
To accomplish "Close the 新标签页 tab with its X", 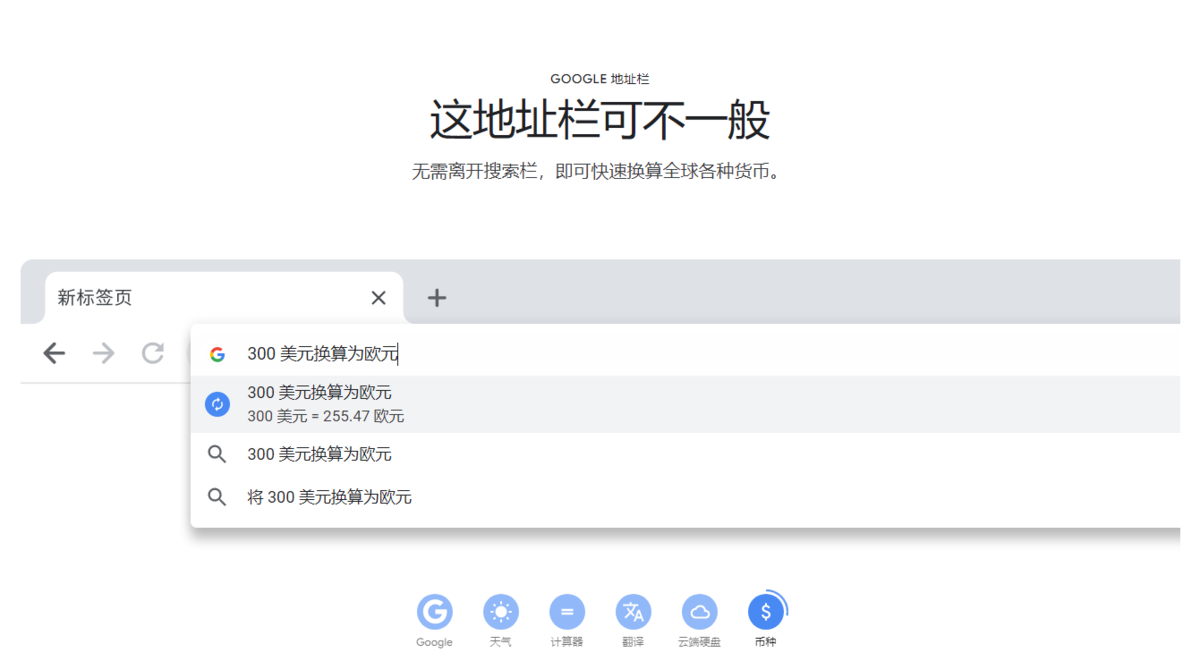I will (x=378, y=298).
